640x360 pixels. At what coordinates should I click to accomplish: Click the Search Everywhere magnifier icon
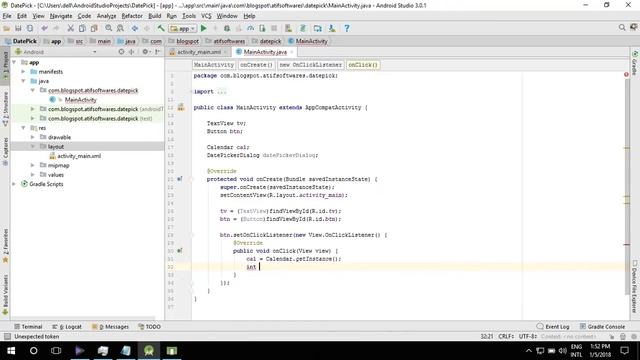(622, 27)
